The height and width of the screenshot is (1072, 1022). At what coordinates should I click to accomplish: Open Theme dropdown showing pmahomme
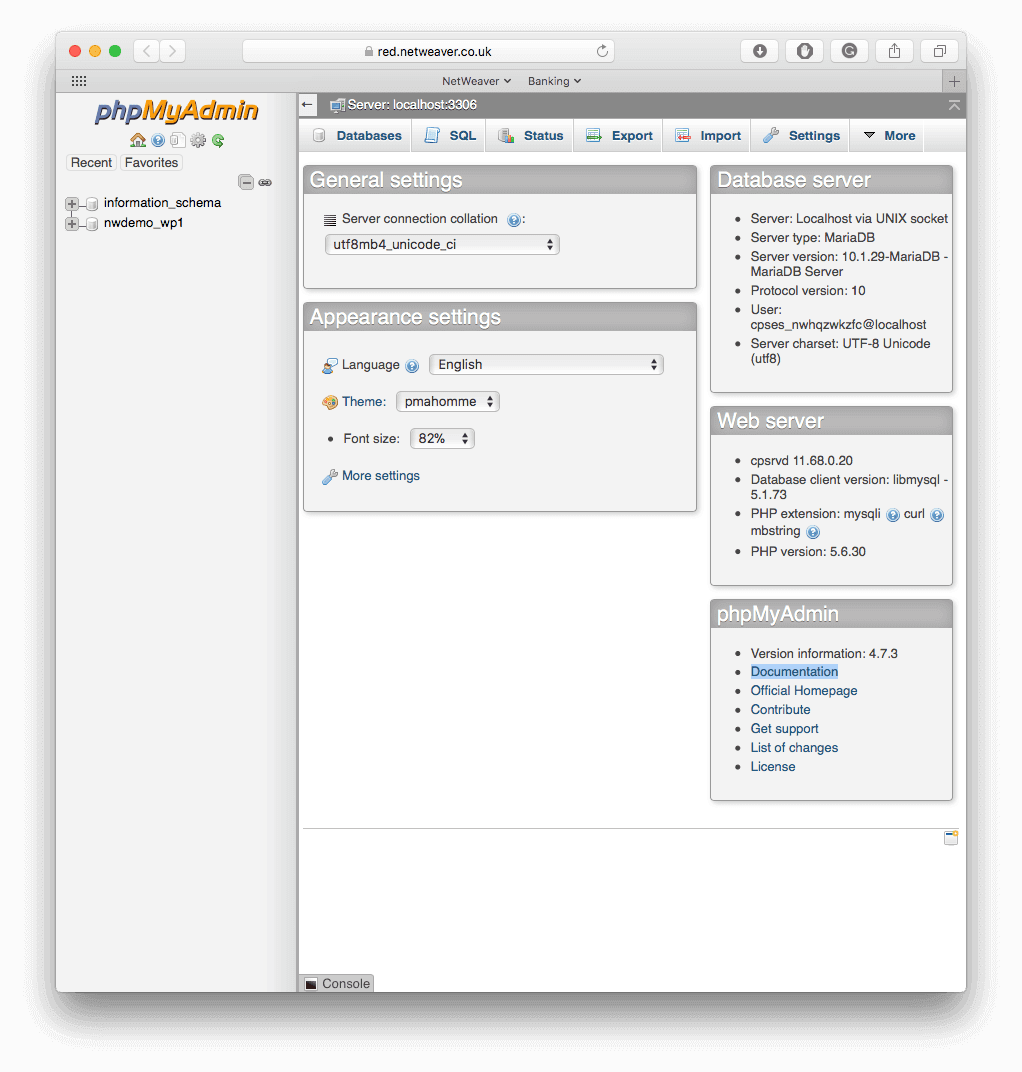pyautogui.click(x=448, y=402)
